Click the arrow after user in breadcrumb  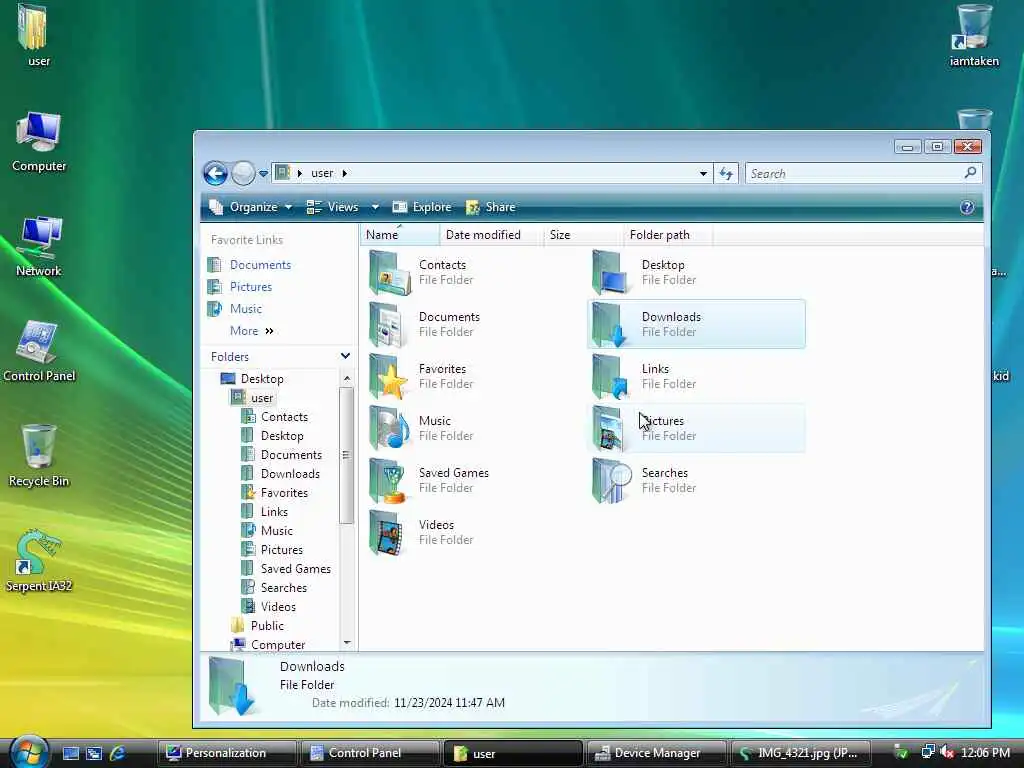point(344,173)
